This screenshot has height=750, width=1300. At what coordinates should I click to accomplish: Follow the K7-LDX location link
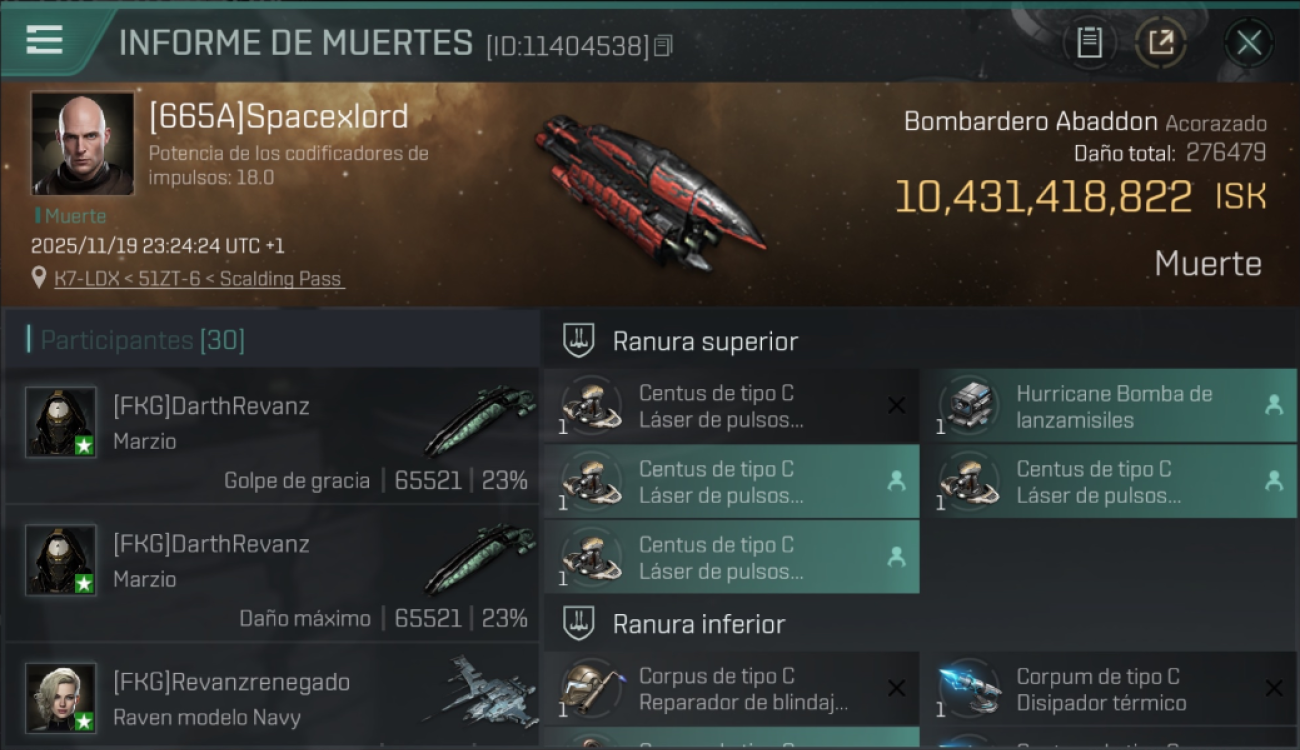click(x=199, y=279)
